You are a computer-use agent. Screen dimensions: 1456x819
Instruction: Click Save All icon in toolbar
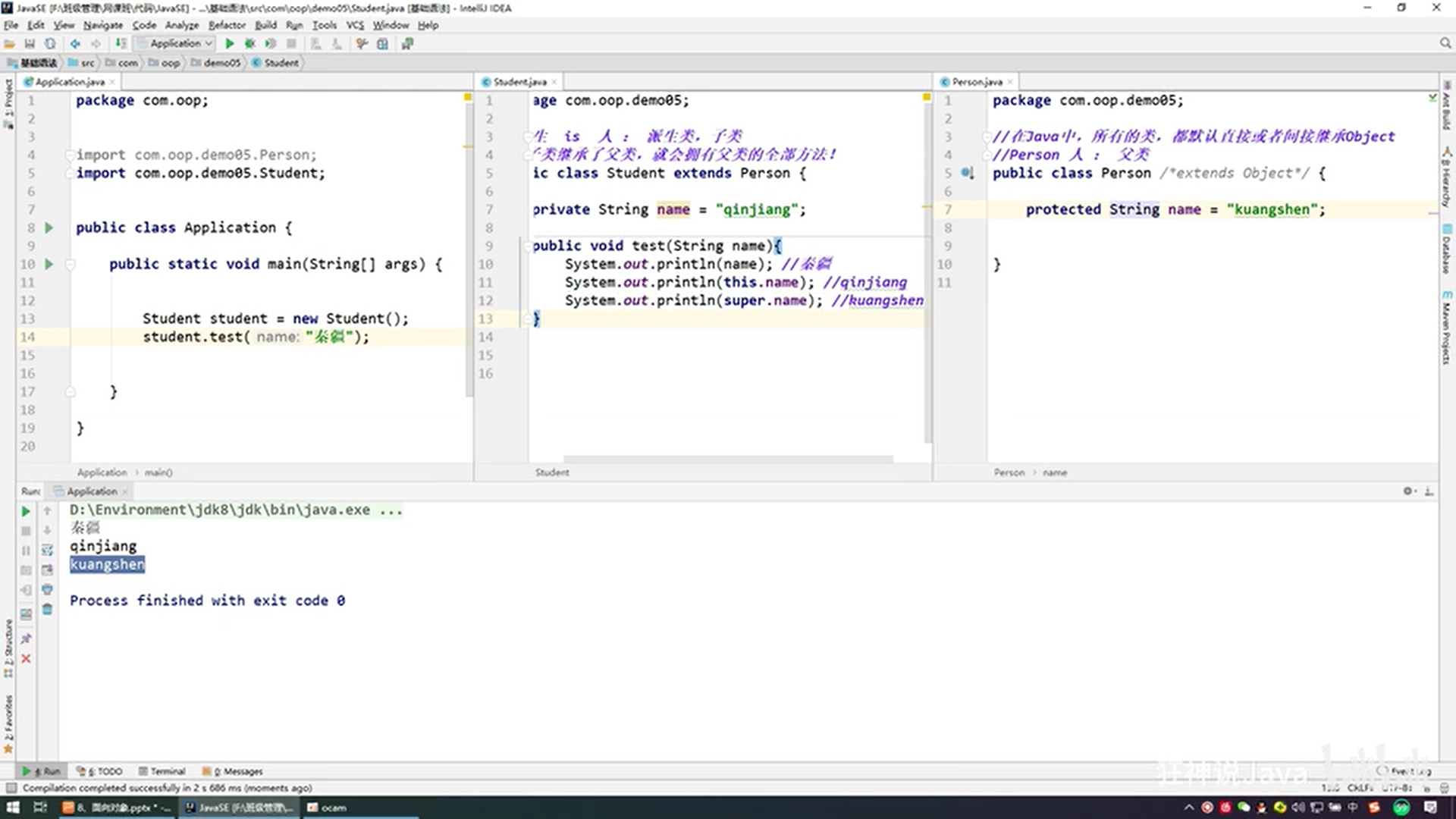(x=30, y=44)
